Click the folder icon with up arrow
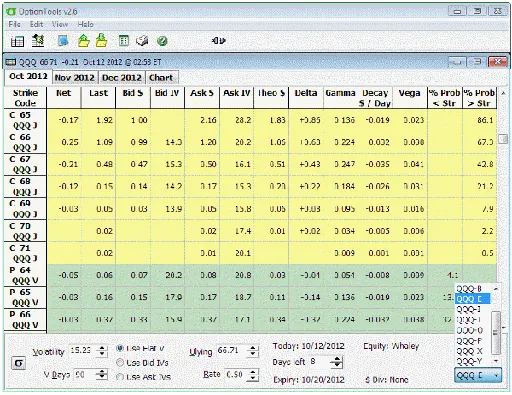This screenshot has width=512, height=395. [84, 41]
